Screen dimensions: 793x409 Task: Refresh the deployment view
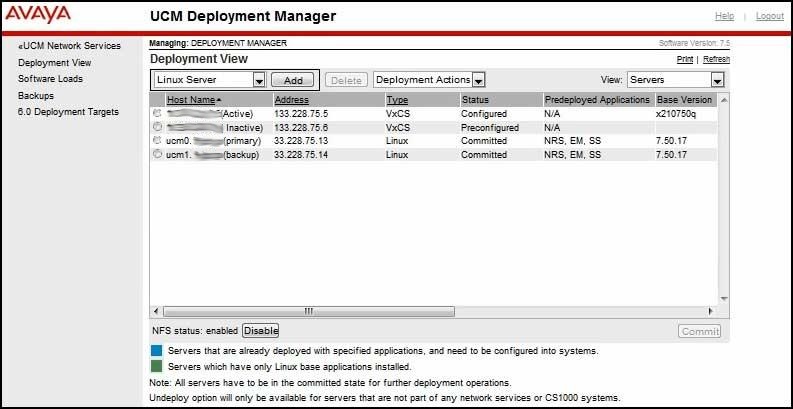(716, 59)
